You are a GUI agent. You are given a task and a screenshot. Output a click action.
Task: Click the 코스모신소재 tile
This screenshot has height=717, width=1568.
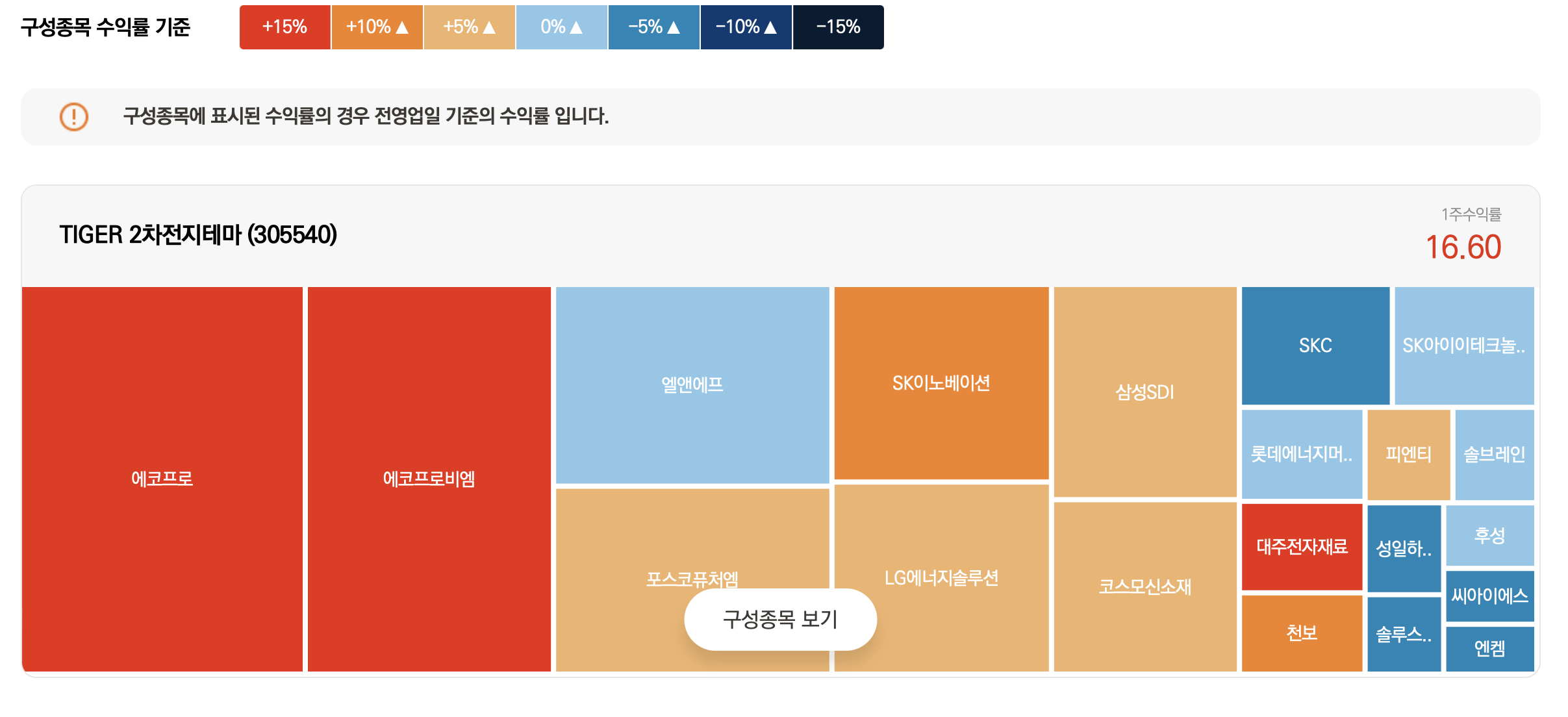(x=1144, y=586)
